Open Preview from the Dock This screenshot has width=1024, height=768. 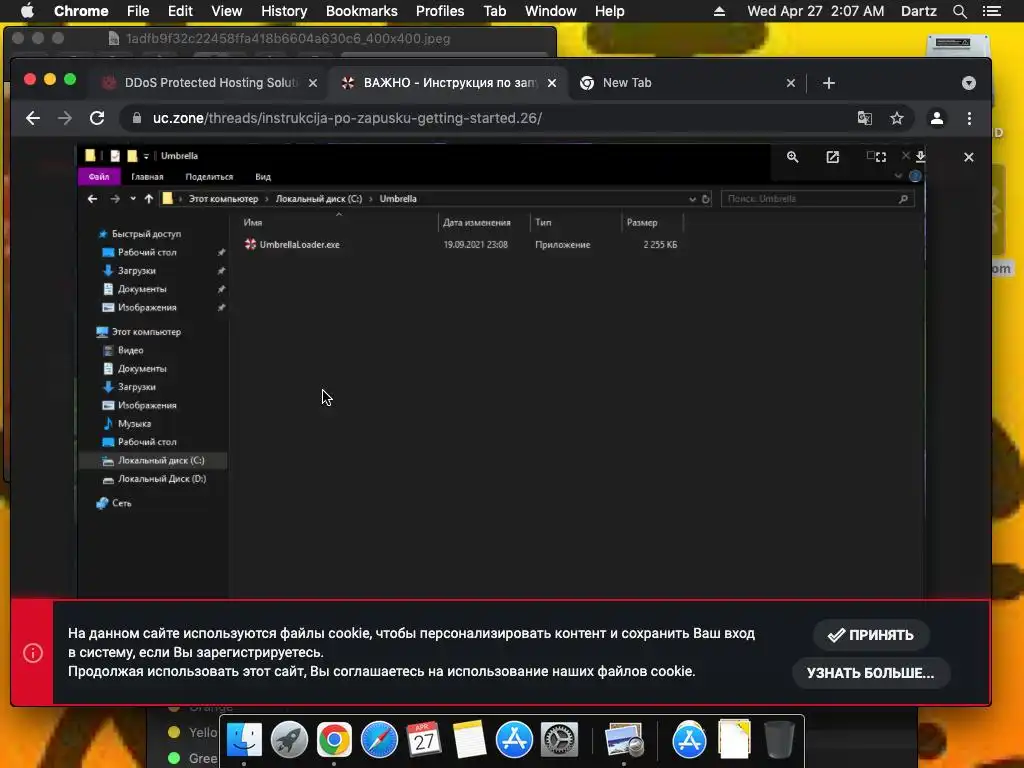624,740
